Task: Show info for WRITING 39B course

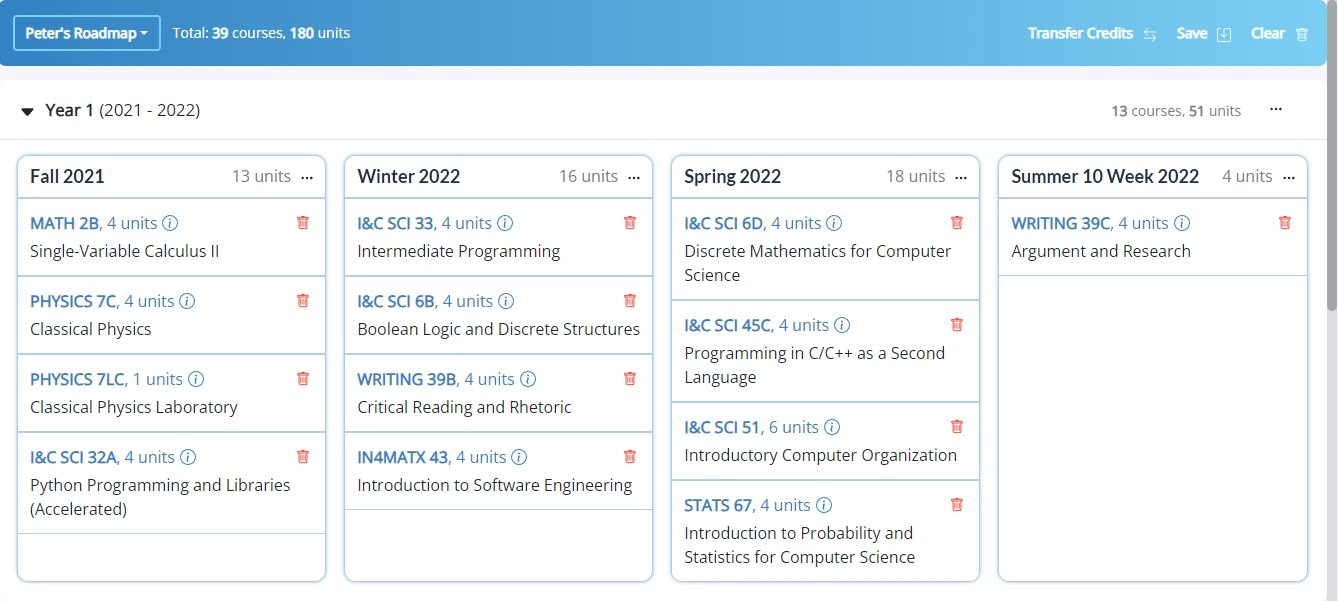Action: click(x=528, y=379)
